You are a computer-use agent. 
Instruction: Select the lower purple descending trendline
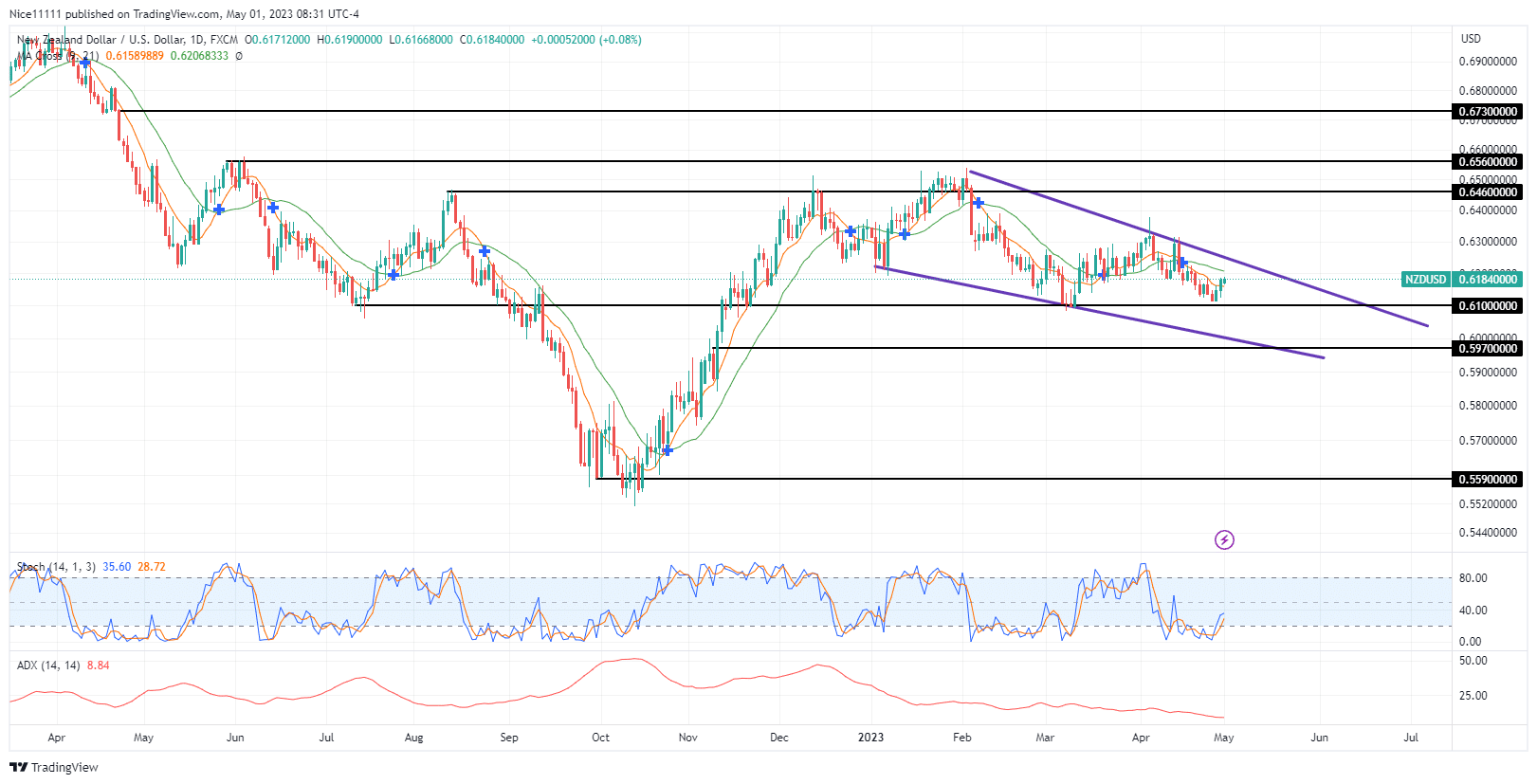1099,313
